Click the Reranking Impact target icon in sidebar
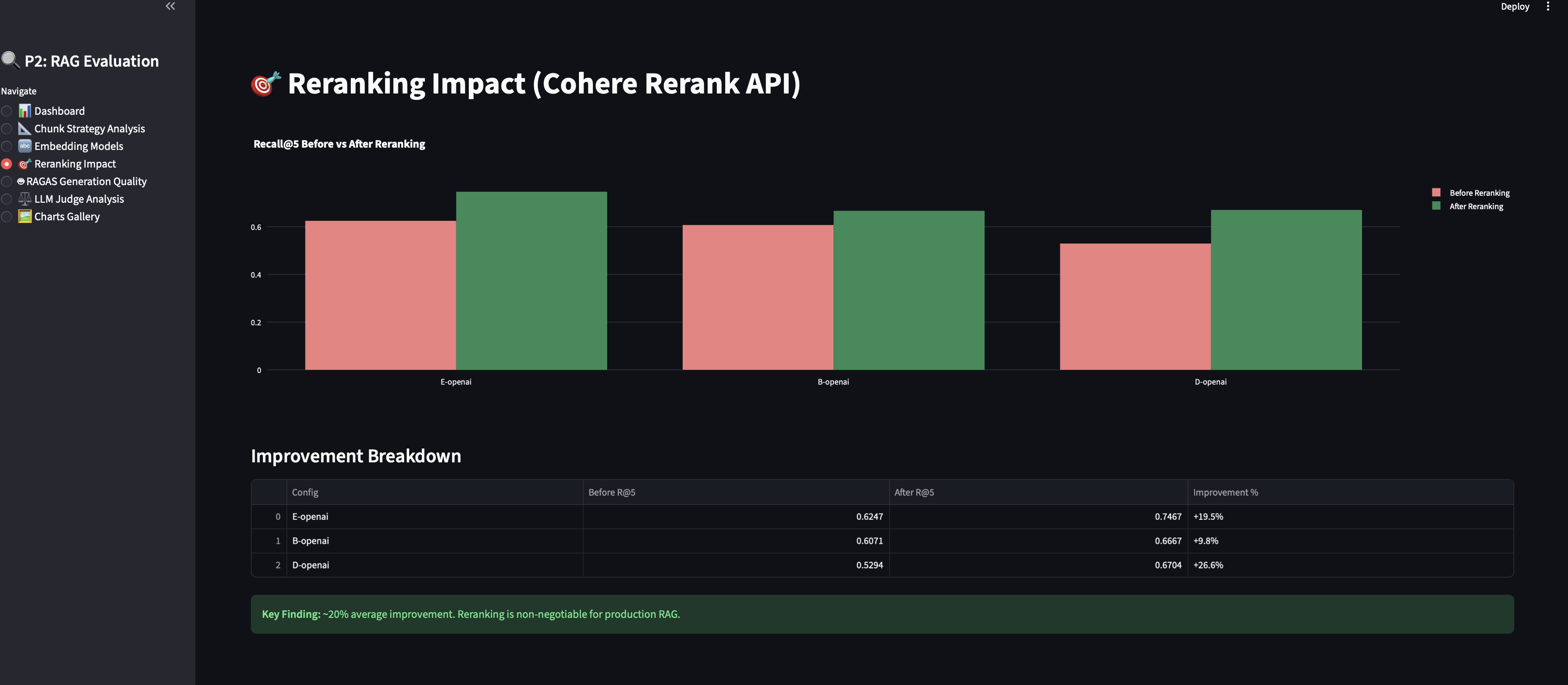This screenshot has width=1568, height=685. click(25, 164)
